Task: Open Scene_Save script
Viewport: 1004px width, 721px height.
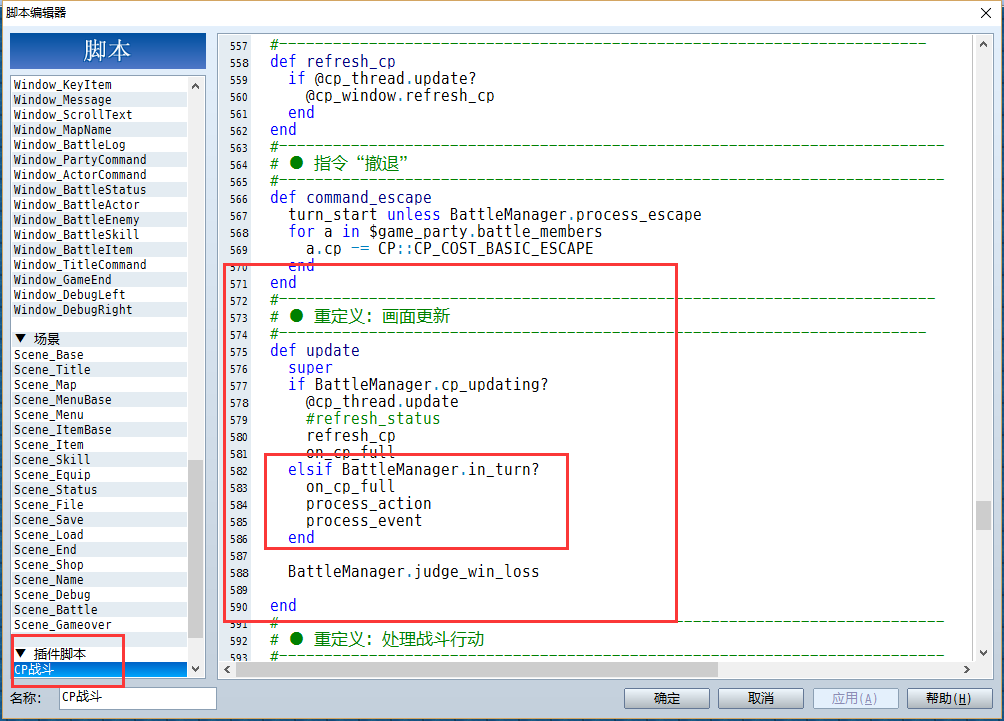Action: click(100, 520)
